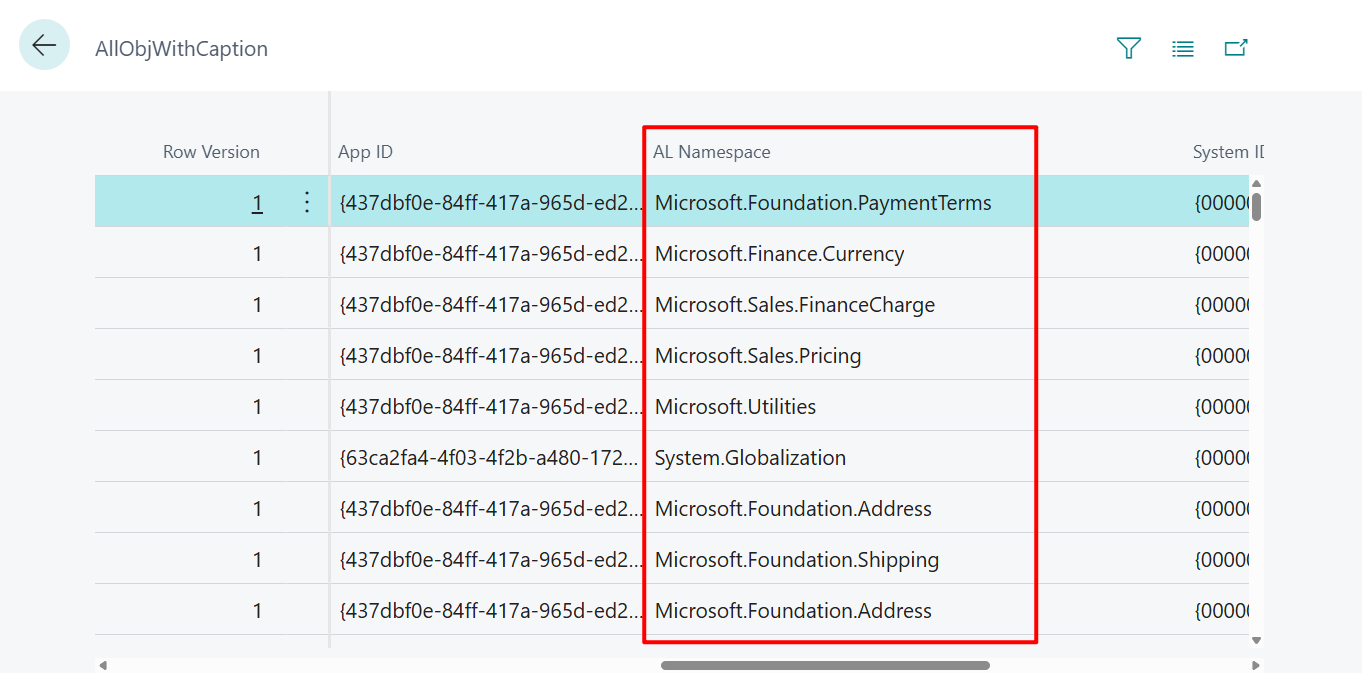This screenshot has height=673, width=1362.
Task: Toggle the list view layout icon
Action: [1182, 48]
